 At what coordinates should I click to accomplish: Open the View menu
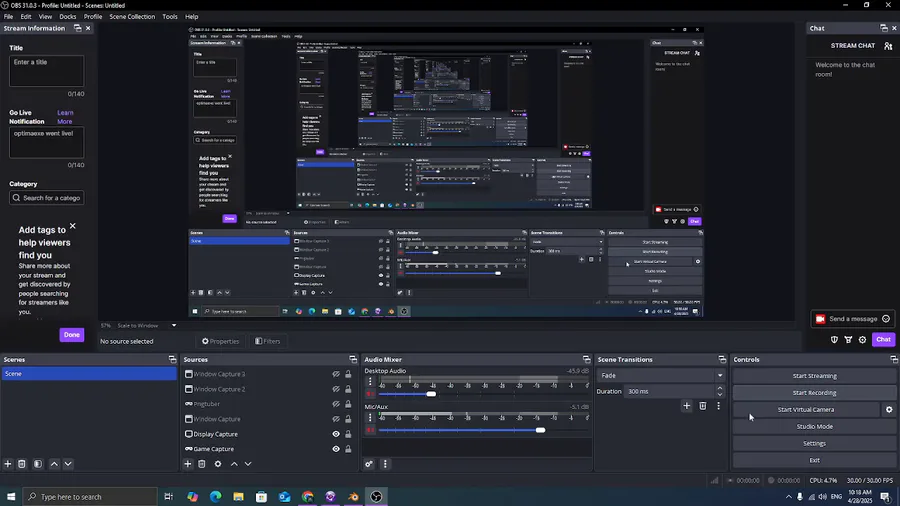tap(45, 17)
